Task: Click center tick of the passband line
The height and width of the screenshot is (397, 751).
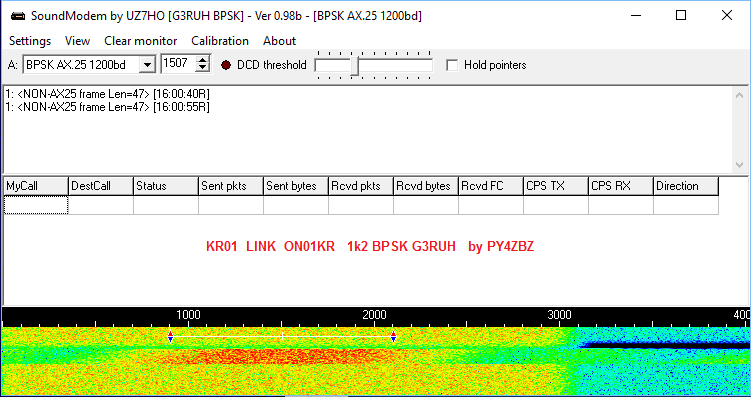Action: coord(282,337)
